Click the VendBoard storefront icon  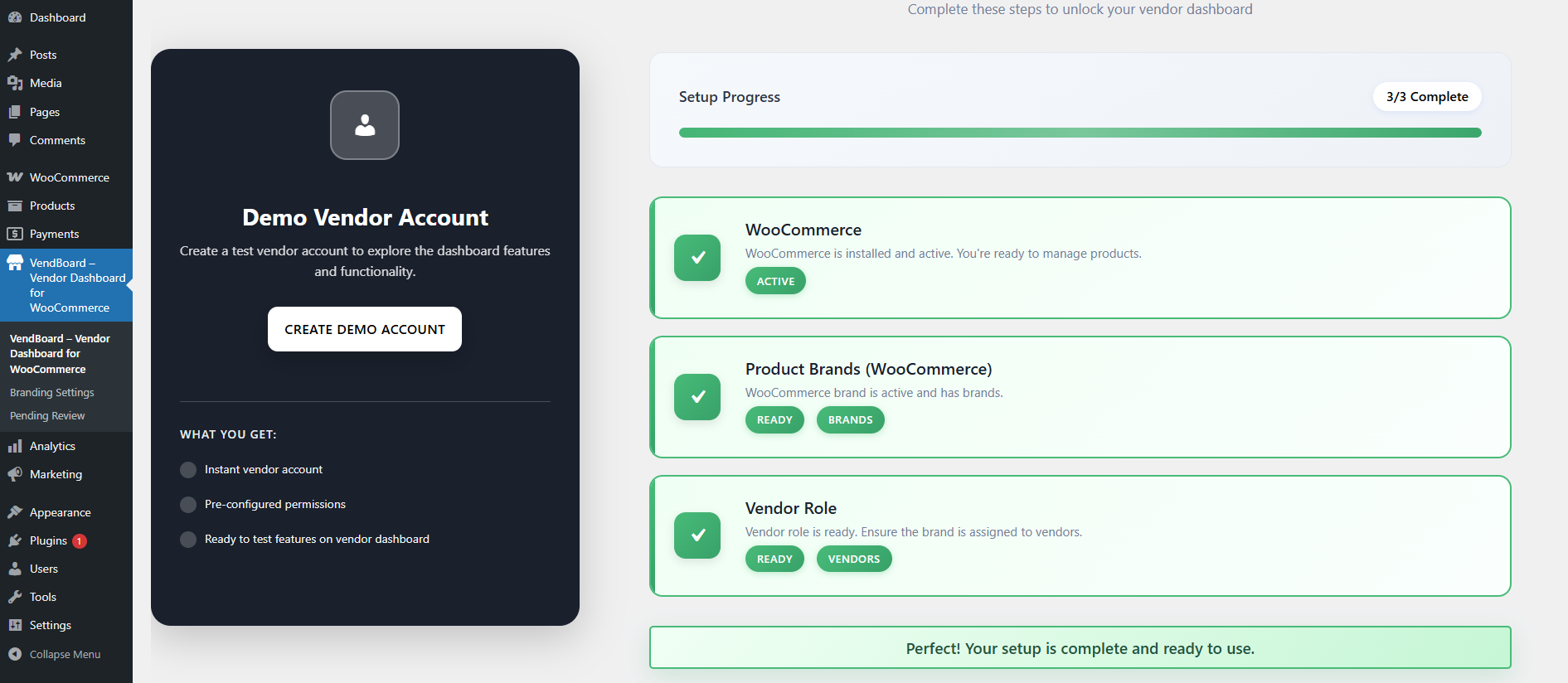15,263
